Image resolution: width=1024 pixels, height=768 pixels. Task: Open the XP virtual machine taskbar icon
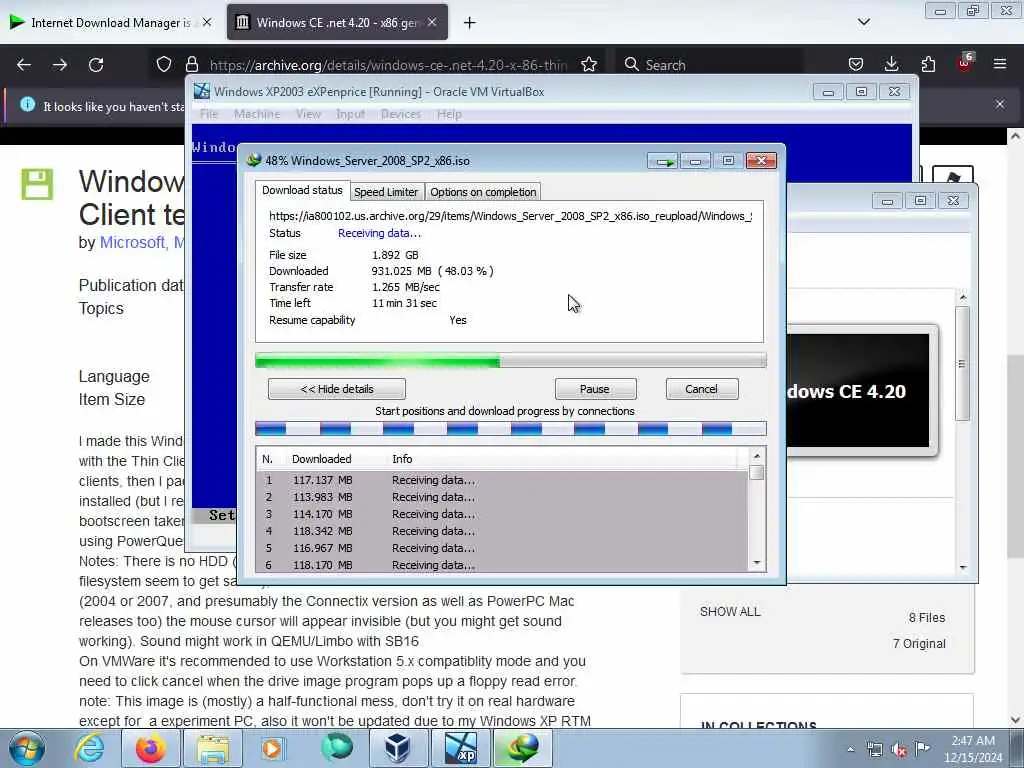pos(460,748)
